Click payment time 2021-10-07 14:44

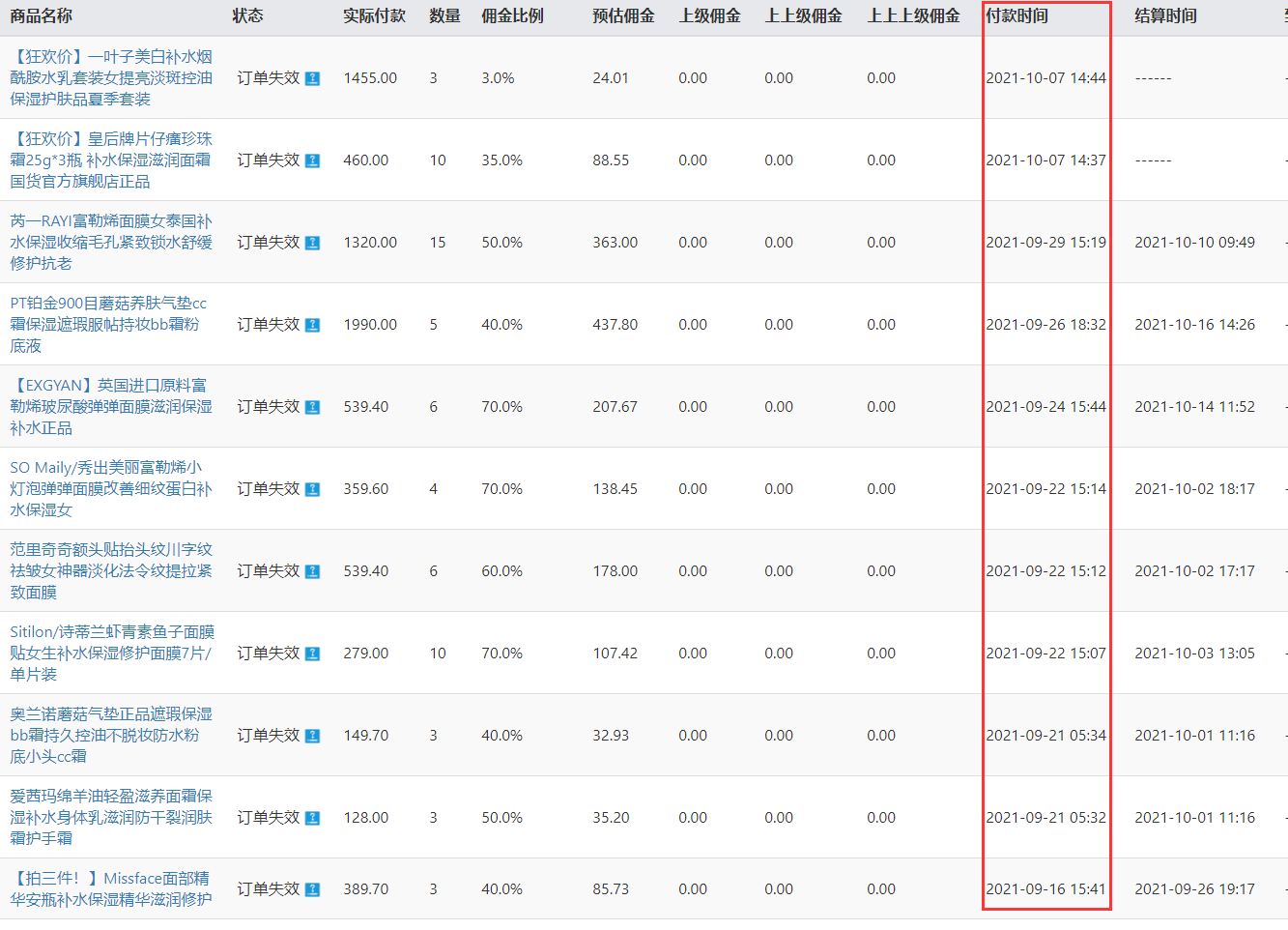coord(1046,78)
